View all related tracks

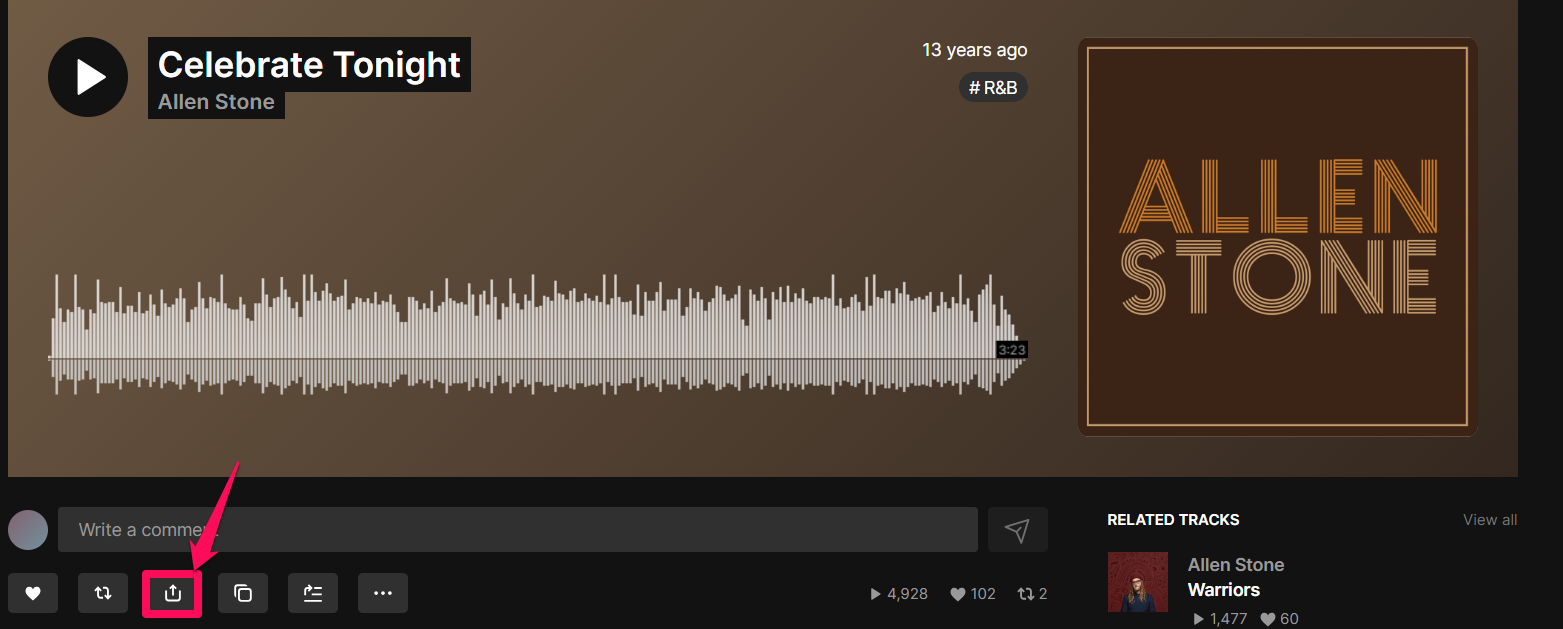pyautogui.click(x=1490, y=520)
